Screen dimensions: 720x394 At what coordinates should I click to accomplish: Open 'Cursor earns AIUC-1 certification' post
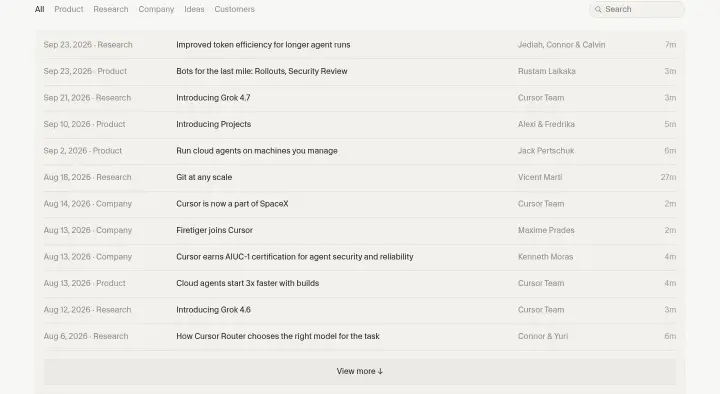(295, 257)
